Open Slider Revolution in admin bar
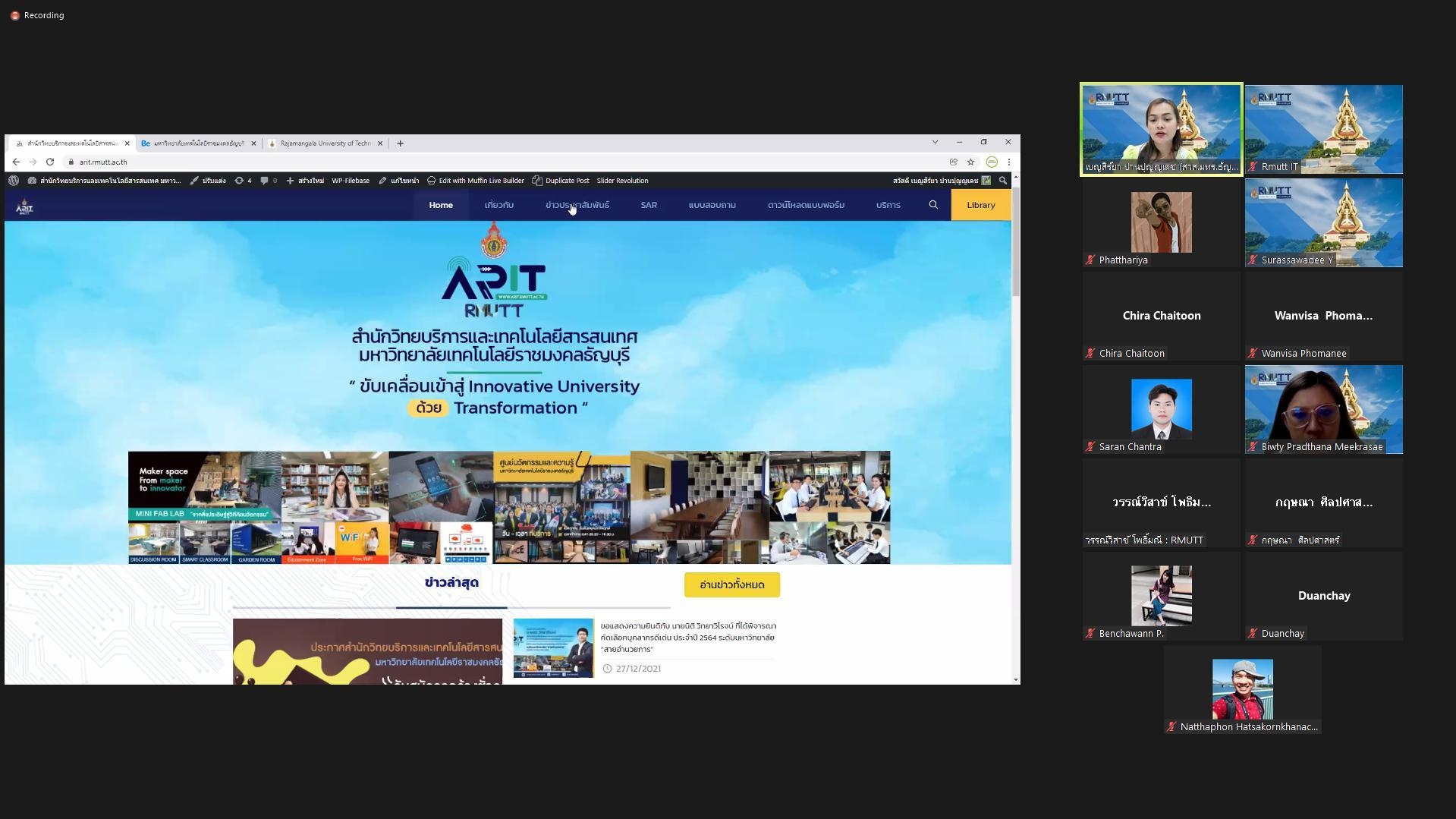1456x819 pixels. [x=622, y=181]
